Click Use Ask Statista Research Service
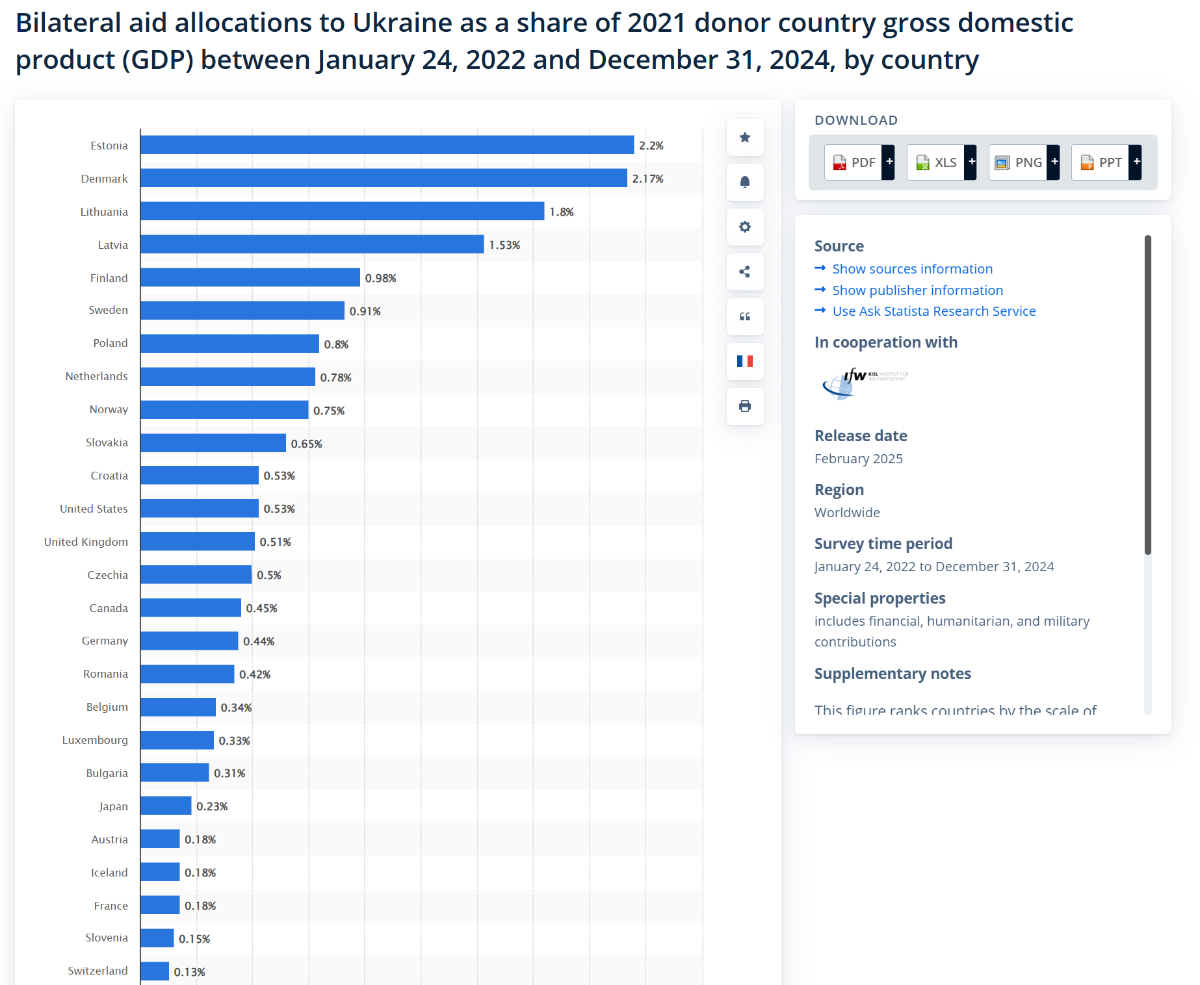The image size is (1200, 985). 934,311
